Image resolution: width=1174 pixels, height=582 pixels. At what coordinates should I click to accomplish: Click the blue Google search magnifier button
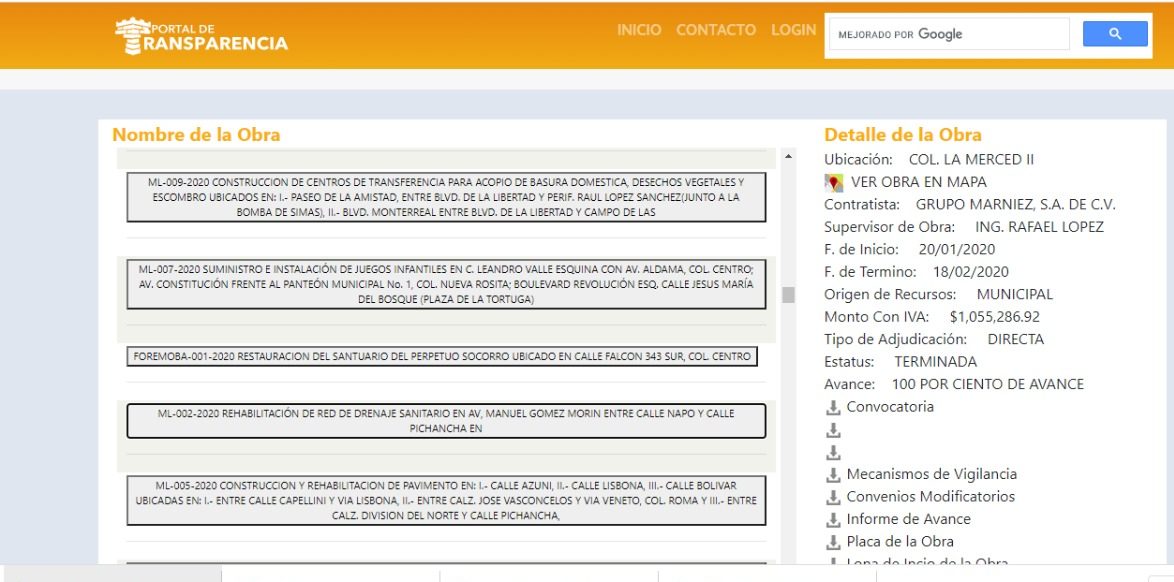1115,34
